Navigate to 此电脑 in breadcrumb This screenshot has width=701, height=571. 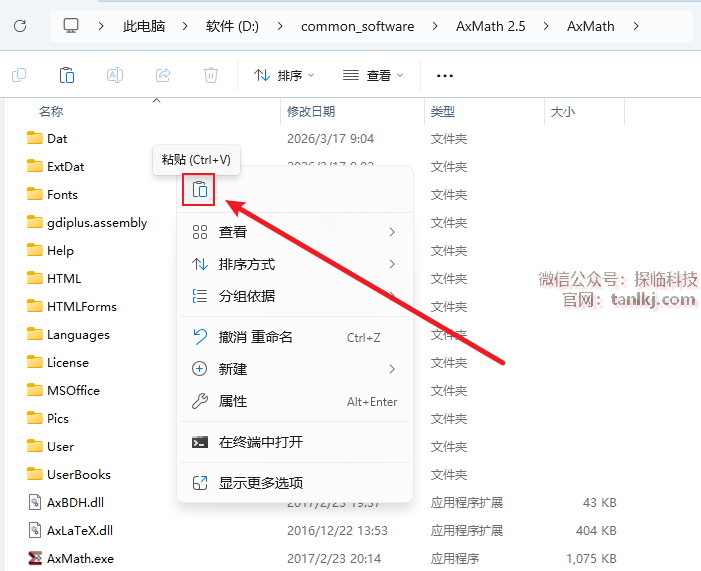(144, 26)
